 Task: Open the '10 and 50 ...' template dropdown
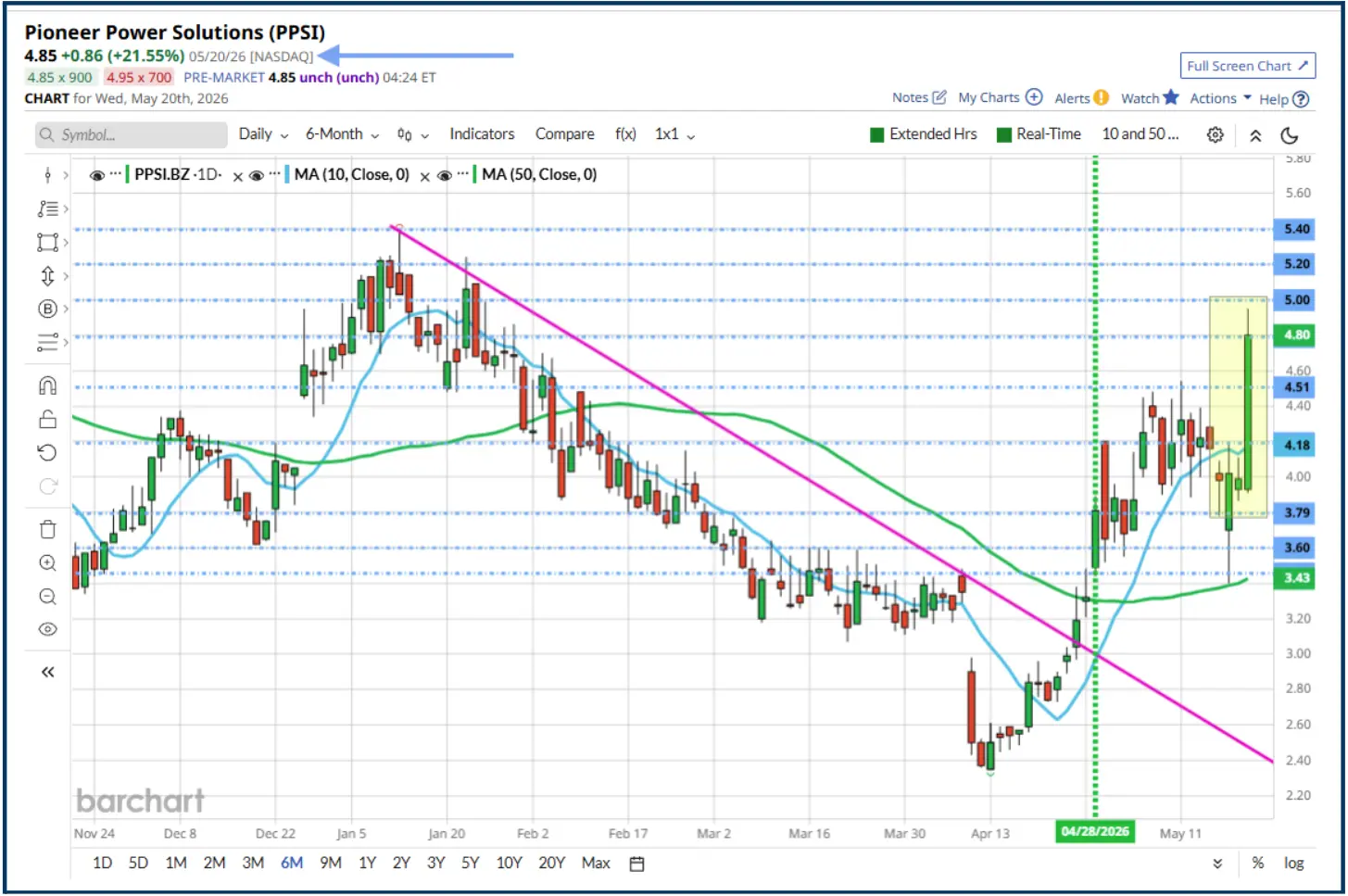click(1140, 134)
